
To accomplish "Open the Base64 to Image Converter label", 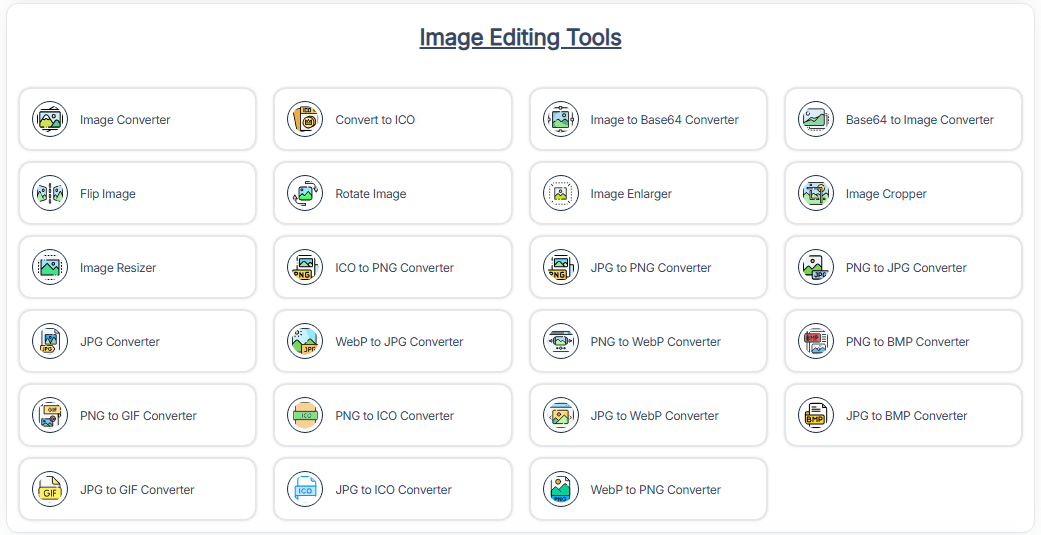I will pyautogui.click(x=920, y=119).
